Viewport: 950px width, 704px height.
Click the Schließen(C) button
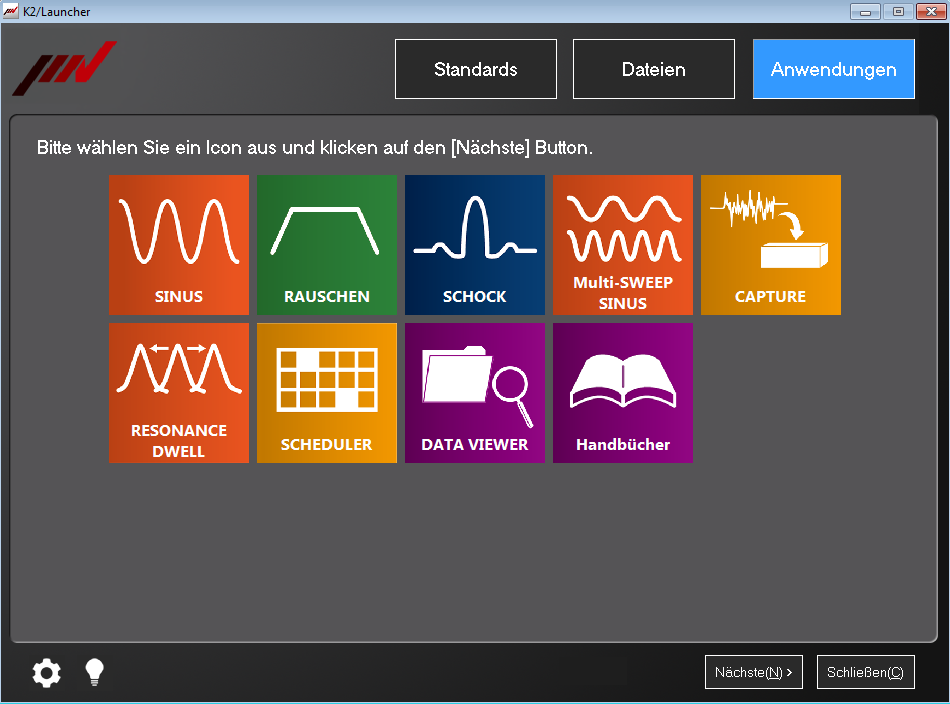tap(865, 673)
